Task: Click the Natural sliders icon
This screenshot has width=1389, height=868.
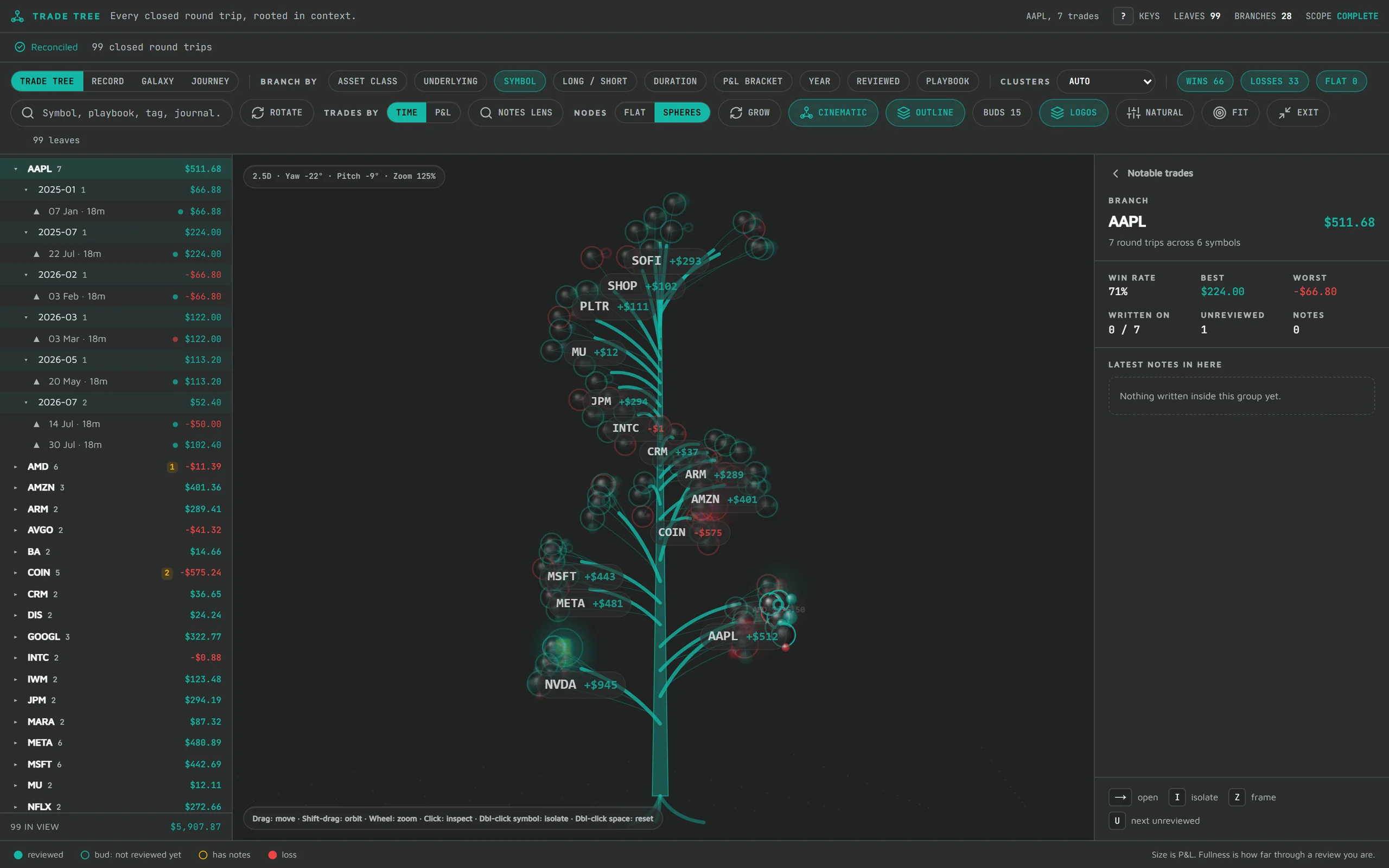Action: click(x=1133, y=112)
